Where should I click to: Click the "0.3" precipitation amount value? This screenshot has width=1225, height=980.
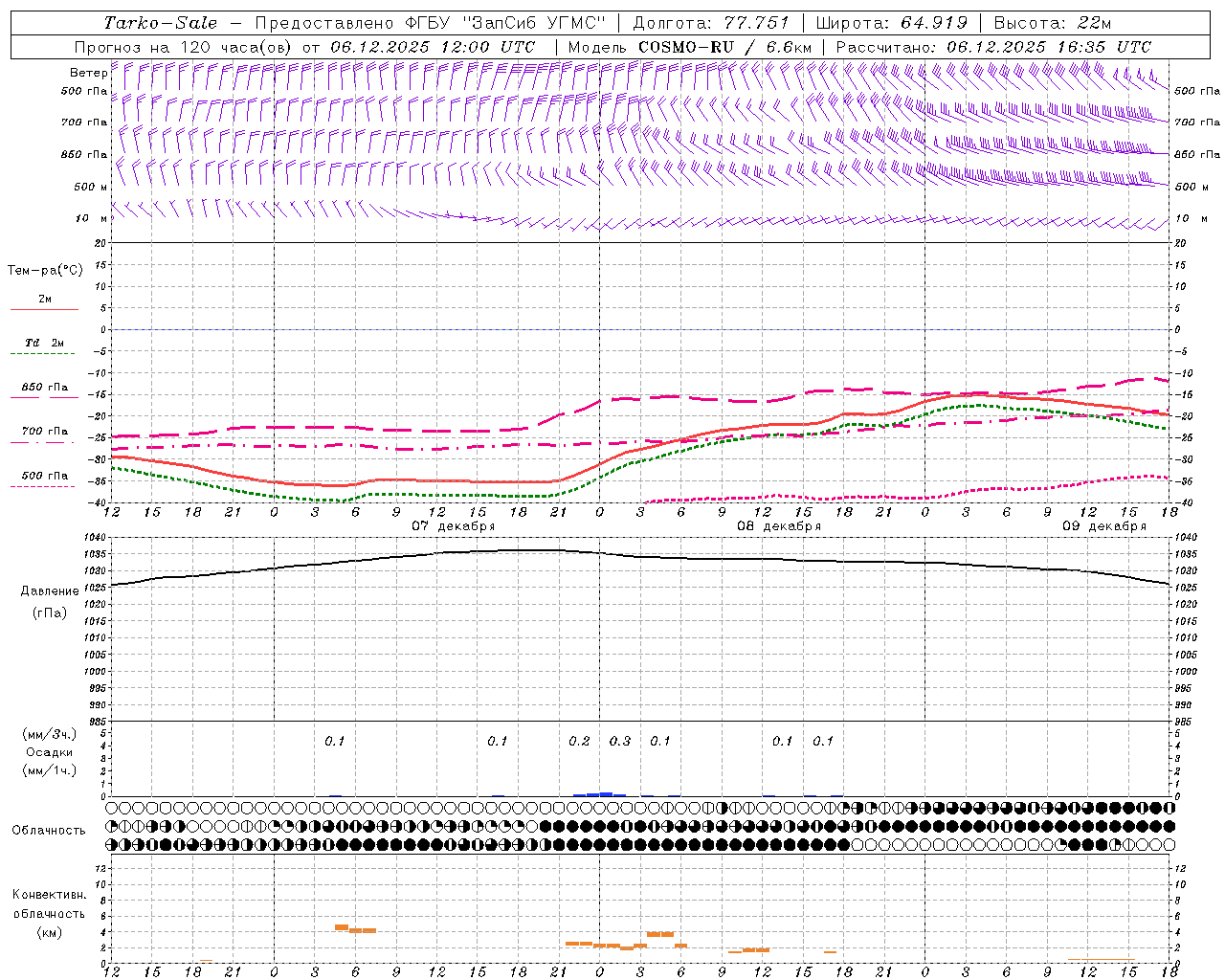point(620,741)
